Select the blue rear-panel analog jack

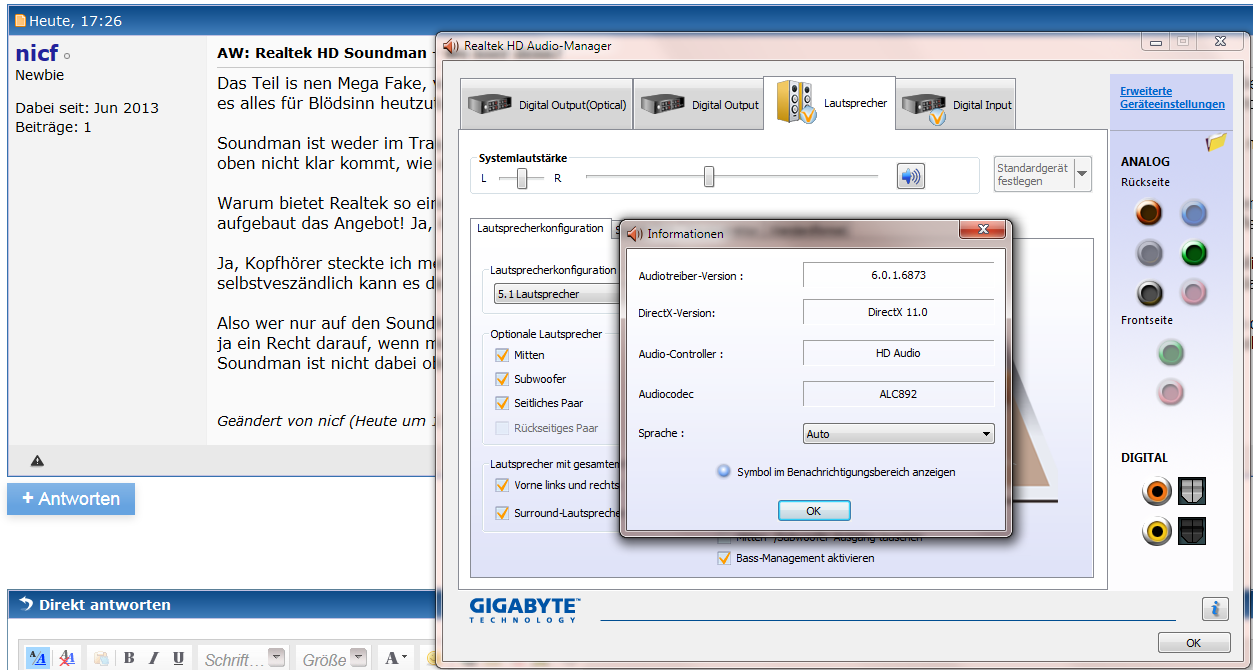pos(1193,212)
